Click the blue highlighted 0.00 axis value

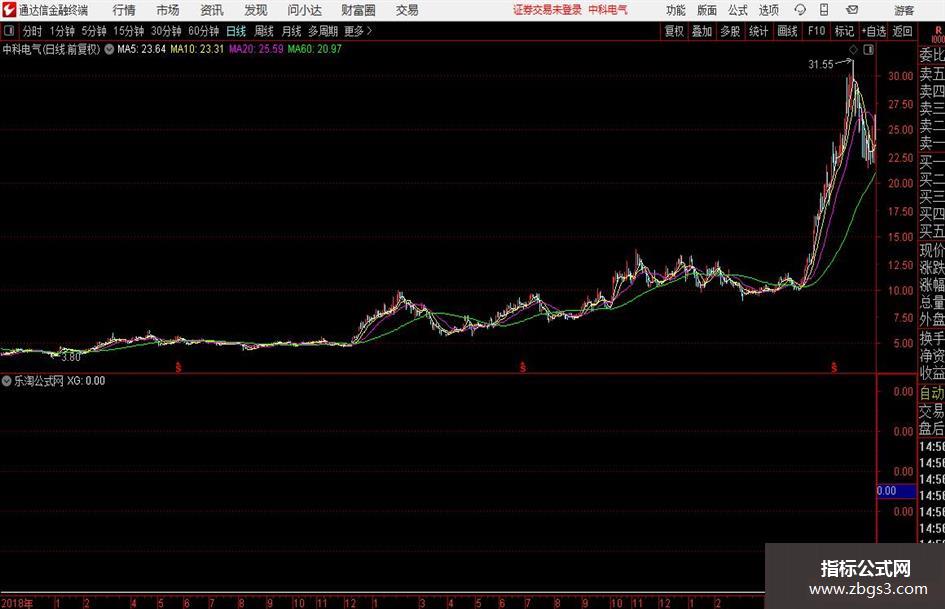(896, 491)
